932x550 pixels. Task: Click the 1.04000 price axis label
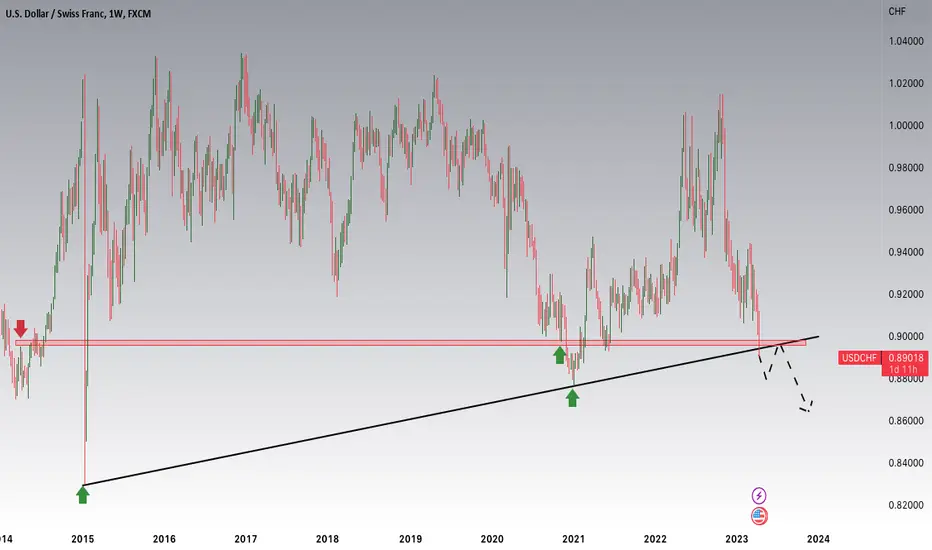(x=906, y=42)
